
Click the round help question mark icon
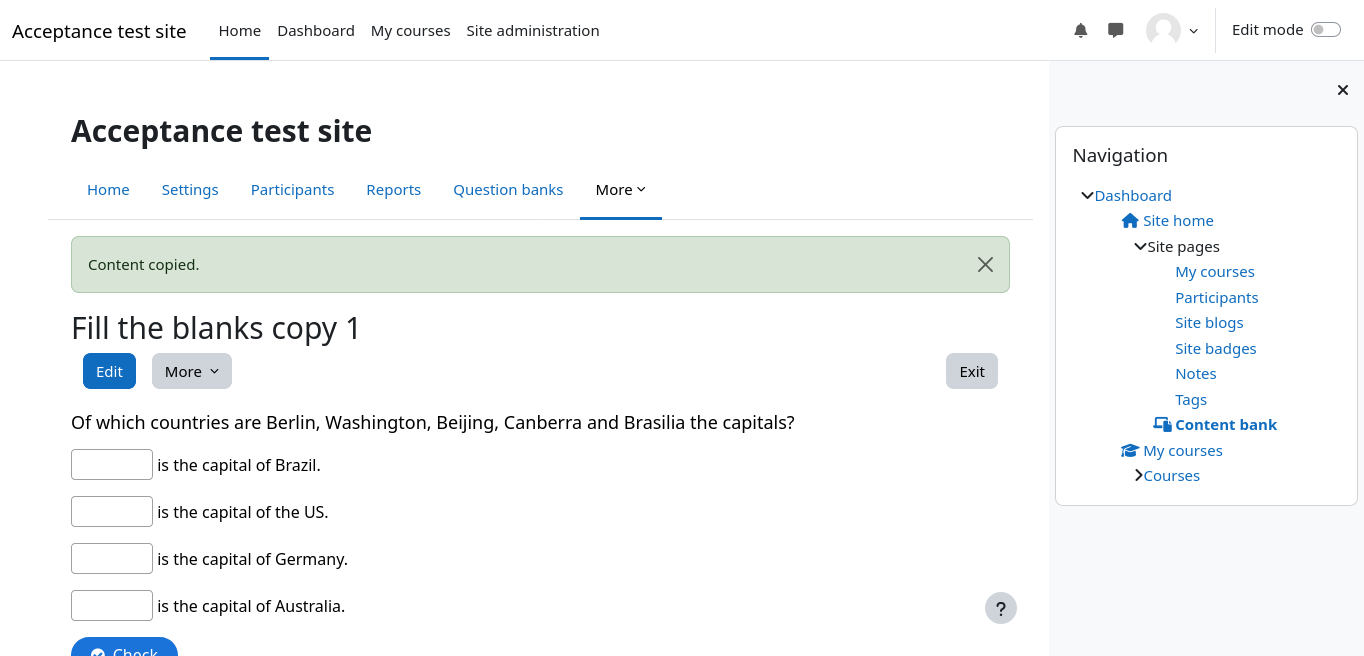(x=1000, y=608)
